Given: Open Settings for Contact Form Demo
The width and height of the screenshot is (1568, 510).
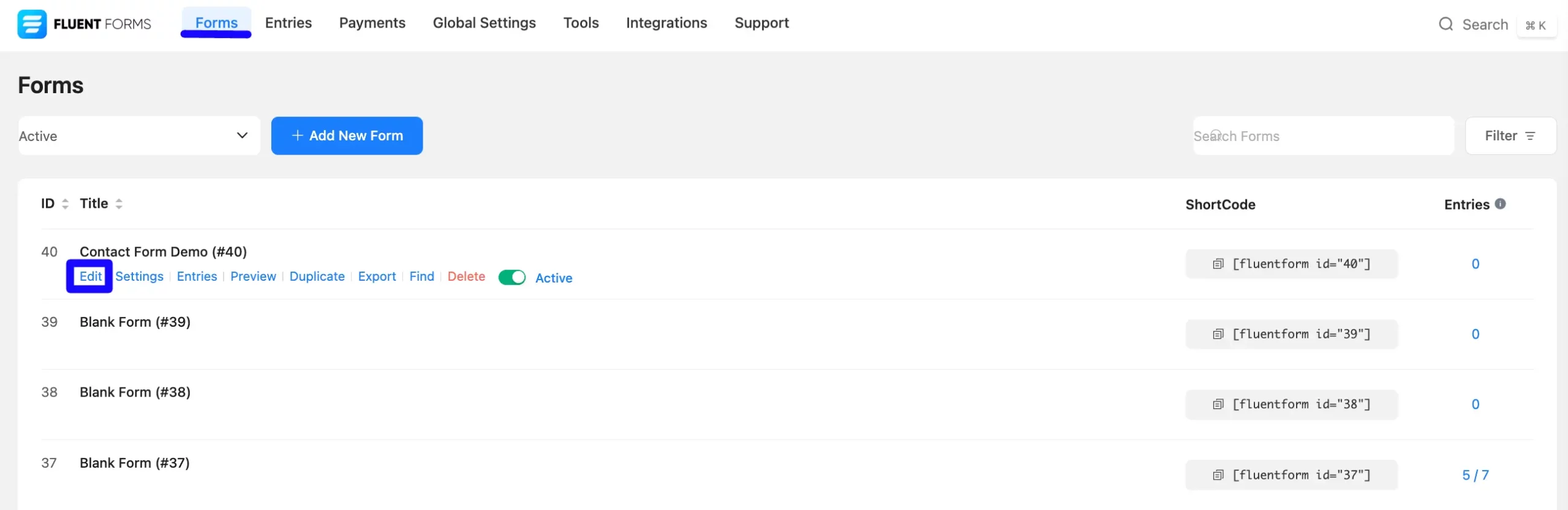Looking at the screenshot, I should (139, 276).
